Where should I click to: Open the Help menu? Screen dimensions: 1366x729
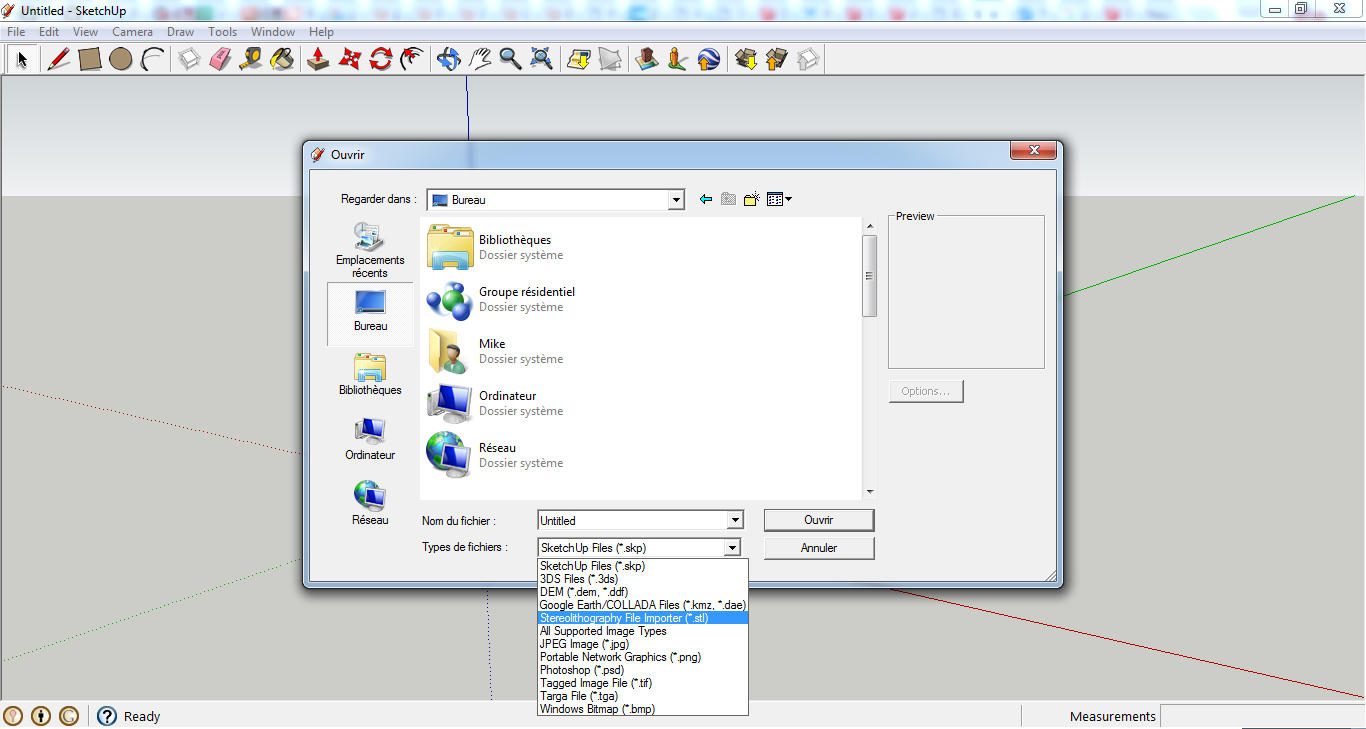[x=321, y=32]
